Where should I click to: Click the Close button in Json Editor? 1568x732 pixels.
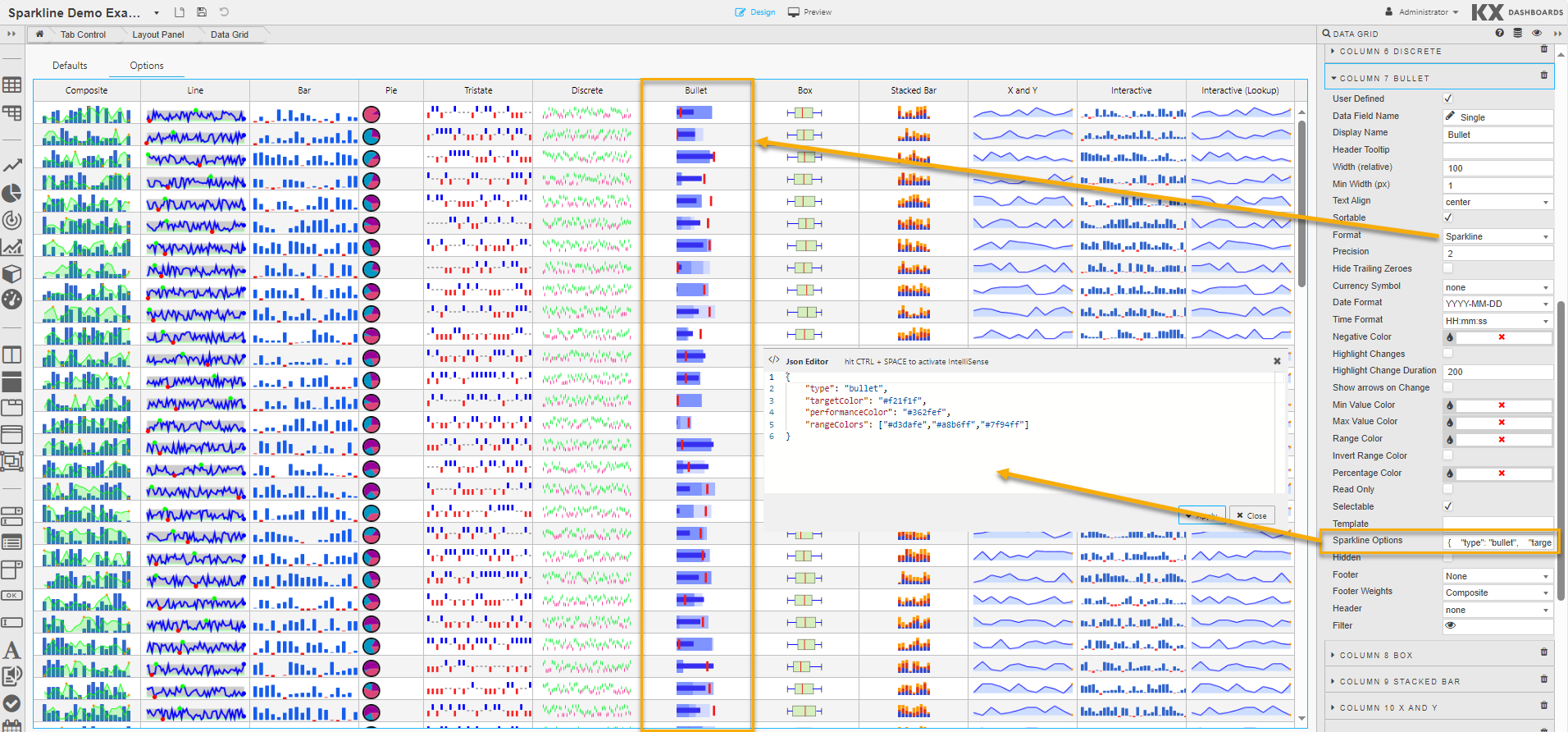coord(1251,515)
